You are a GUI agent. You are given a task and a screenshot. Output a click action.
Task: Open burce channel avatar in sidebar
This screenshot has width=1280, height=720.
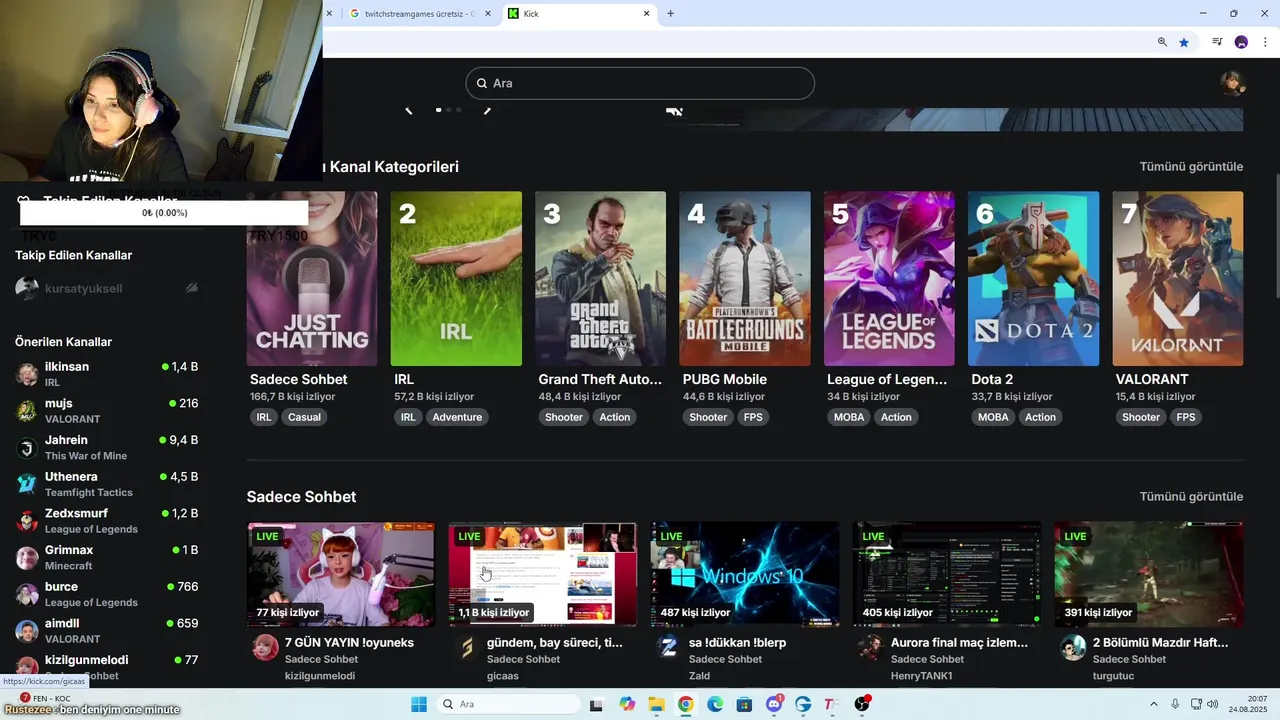pos(27,594)
